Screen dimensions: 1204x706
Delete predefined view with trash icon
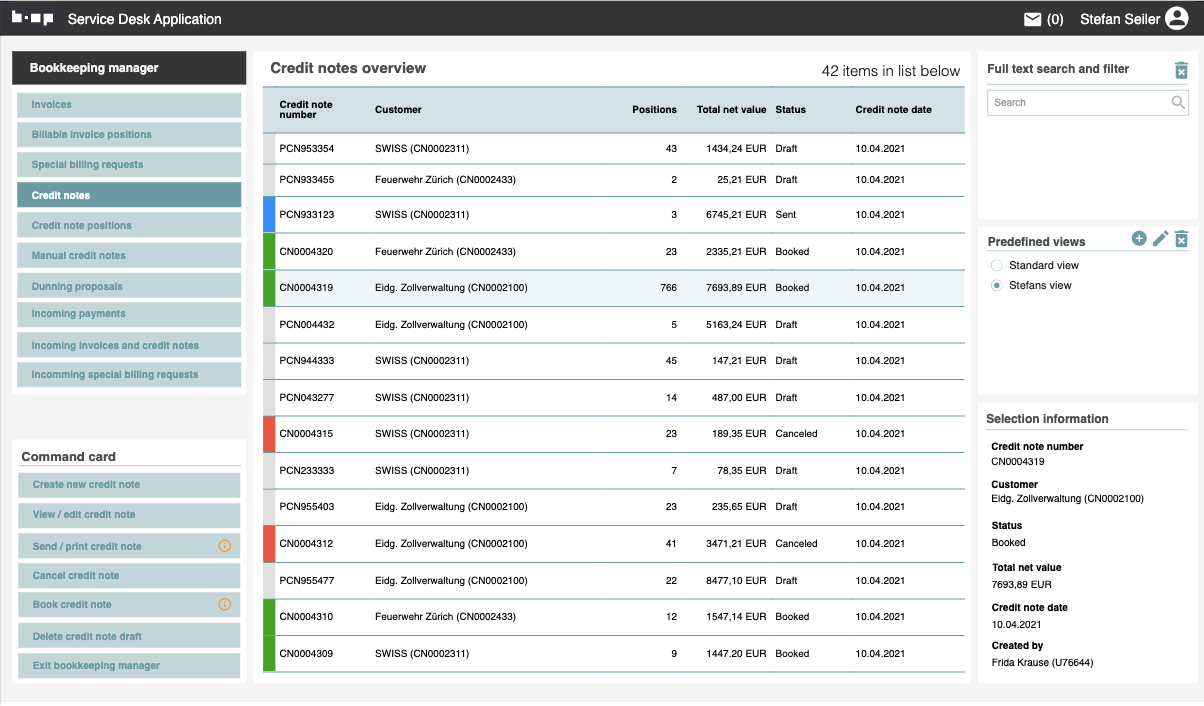pos(1181,239)
